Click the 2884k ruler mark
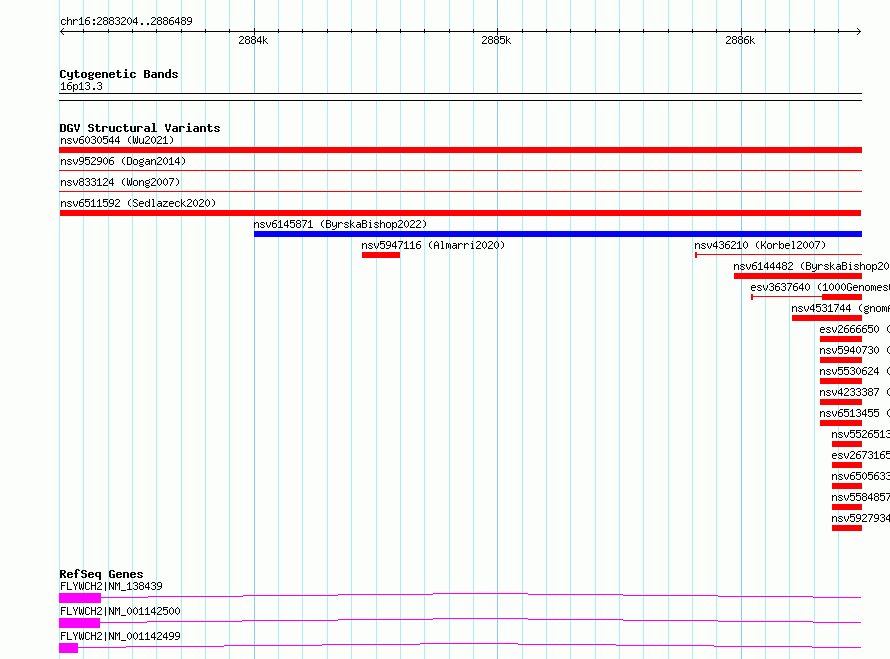The width and height of the screenshot is (890, 659). coord(253,40)
